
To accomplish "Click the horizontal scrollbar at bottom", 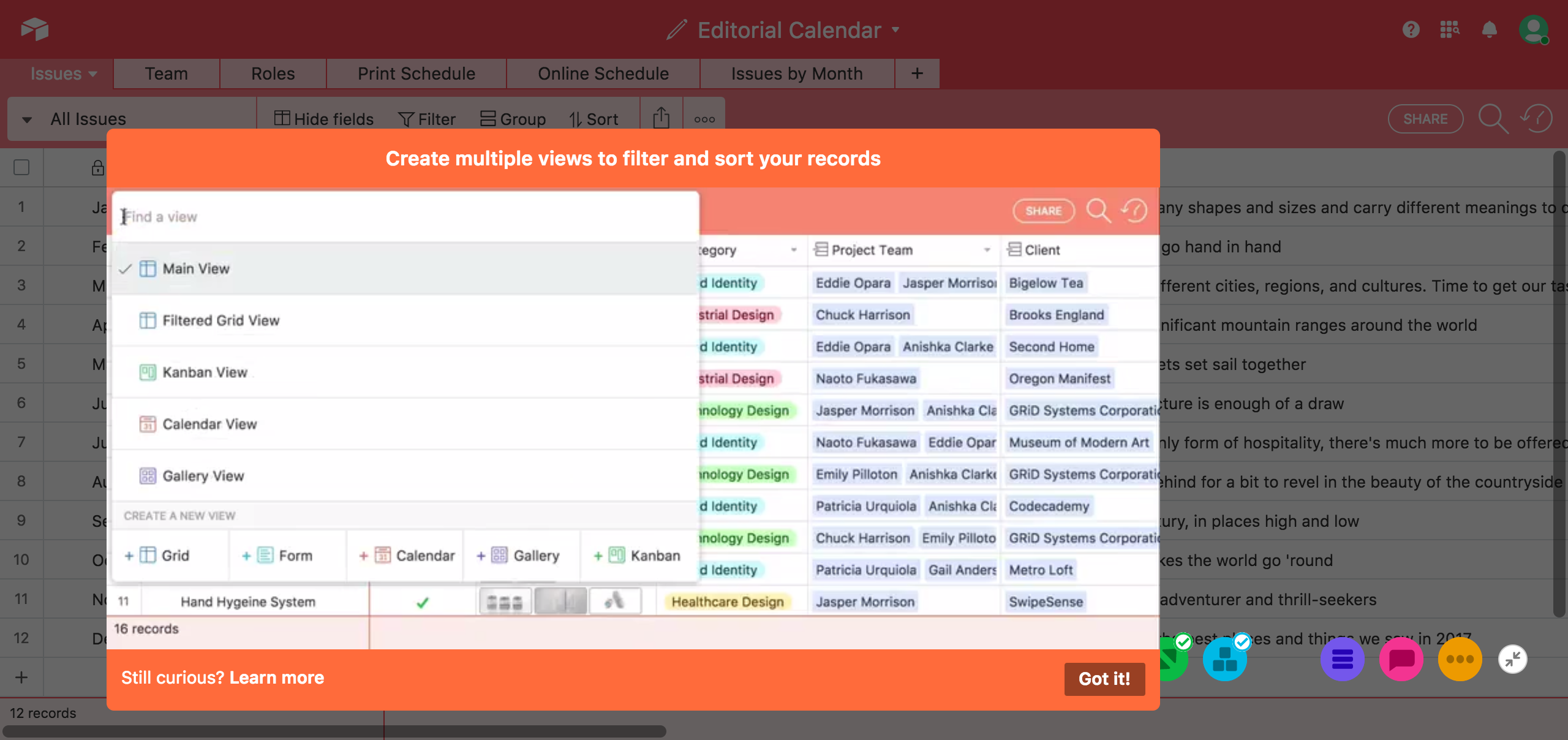I will (x=334, y=731).
